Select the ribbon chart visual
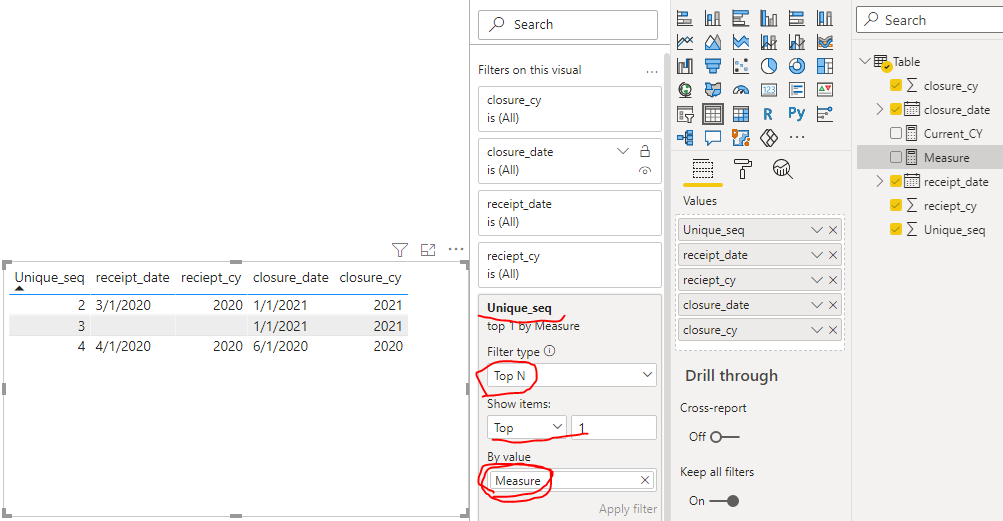Screen dimensions: 1003x521 [825, 42]
